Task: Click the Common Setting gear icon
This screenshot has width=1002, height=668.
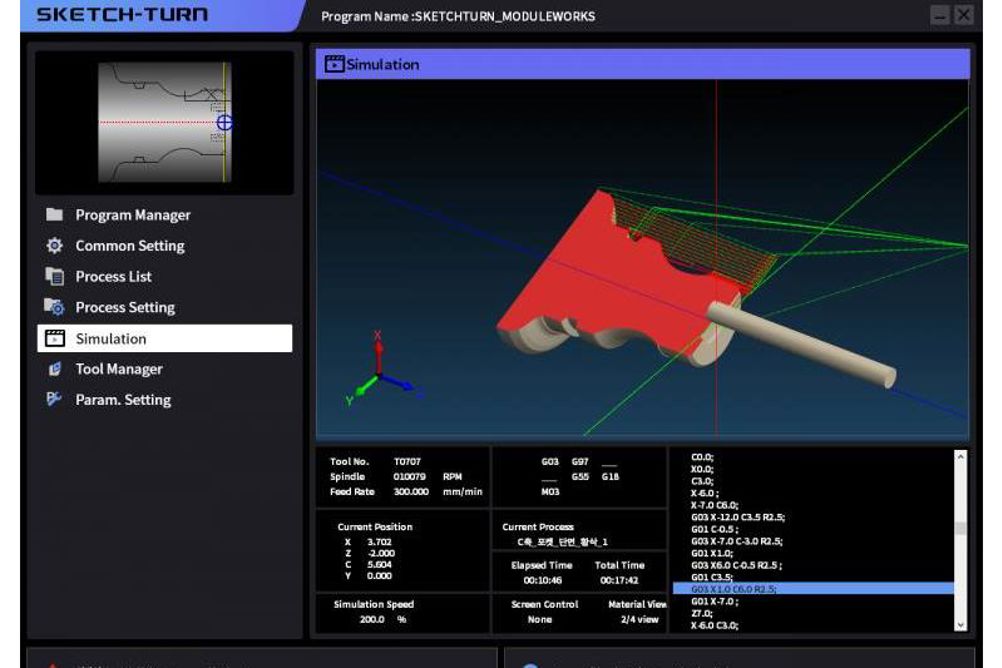Action: (54, 245)
